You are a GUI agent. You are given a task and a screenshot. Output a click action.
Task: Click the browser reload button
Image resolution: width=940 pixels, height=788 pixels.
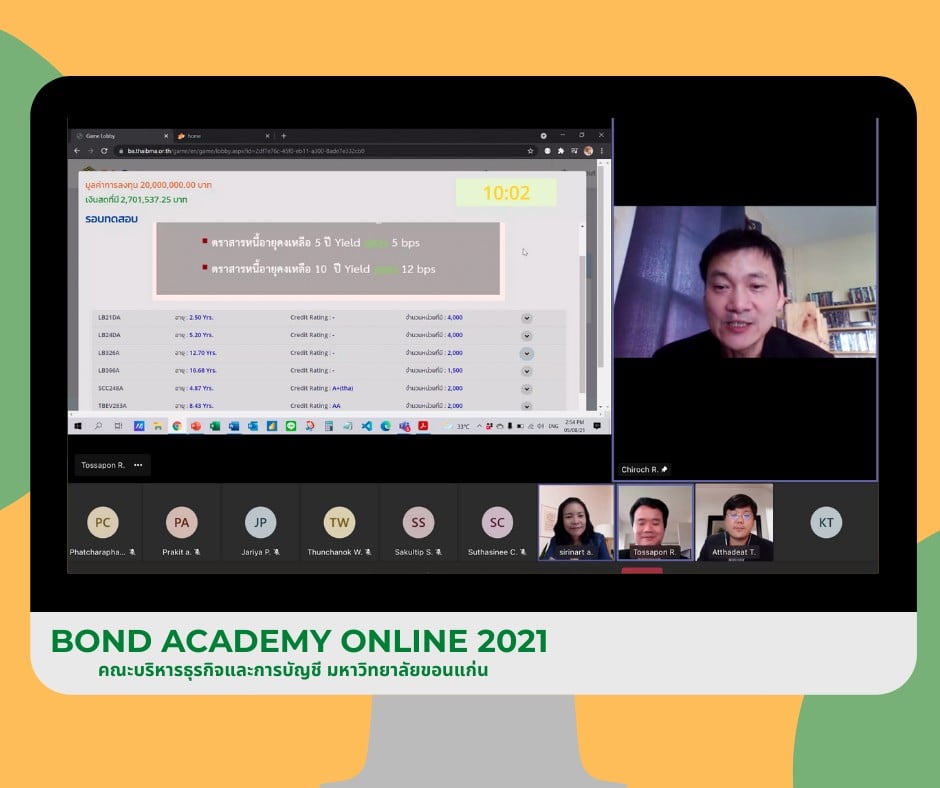coord(104,151)
